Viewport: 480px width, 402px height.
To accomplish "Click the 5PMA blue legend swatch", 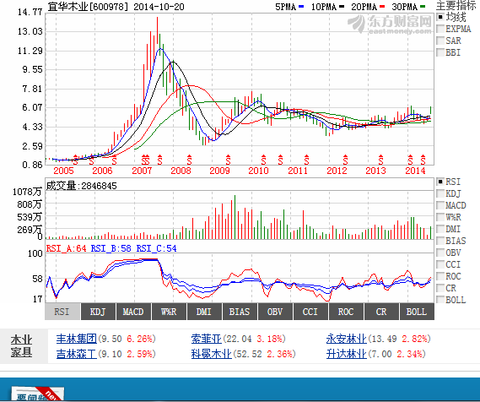I will [302, 7].
